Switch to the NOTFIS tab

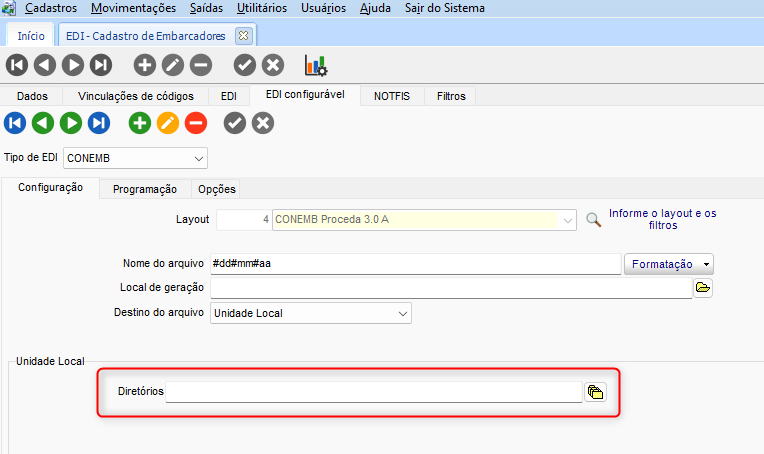(392, 96)
